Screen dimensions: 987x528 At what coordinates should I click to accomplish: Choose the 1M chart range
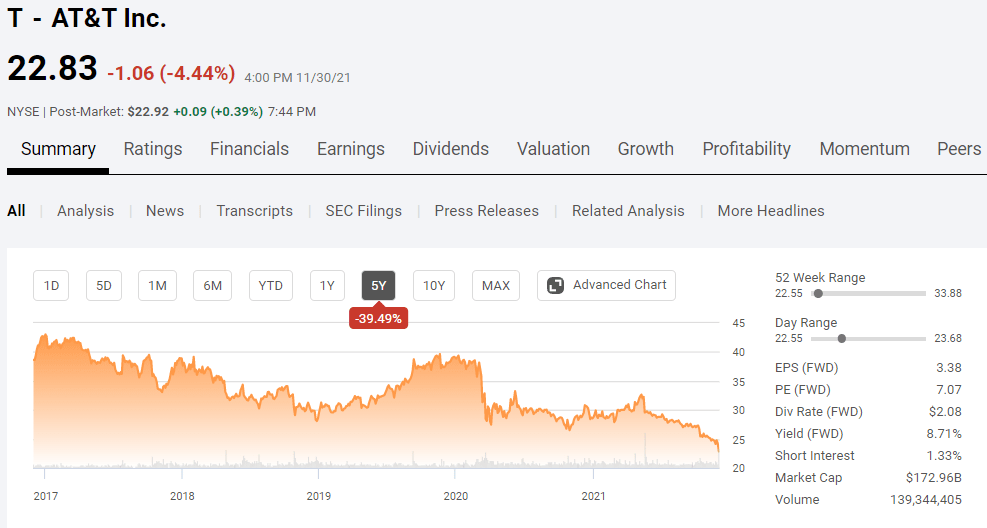coord(157,286)
